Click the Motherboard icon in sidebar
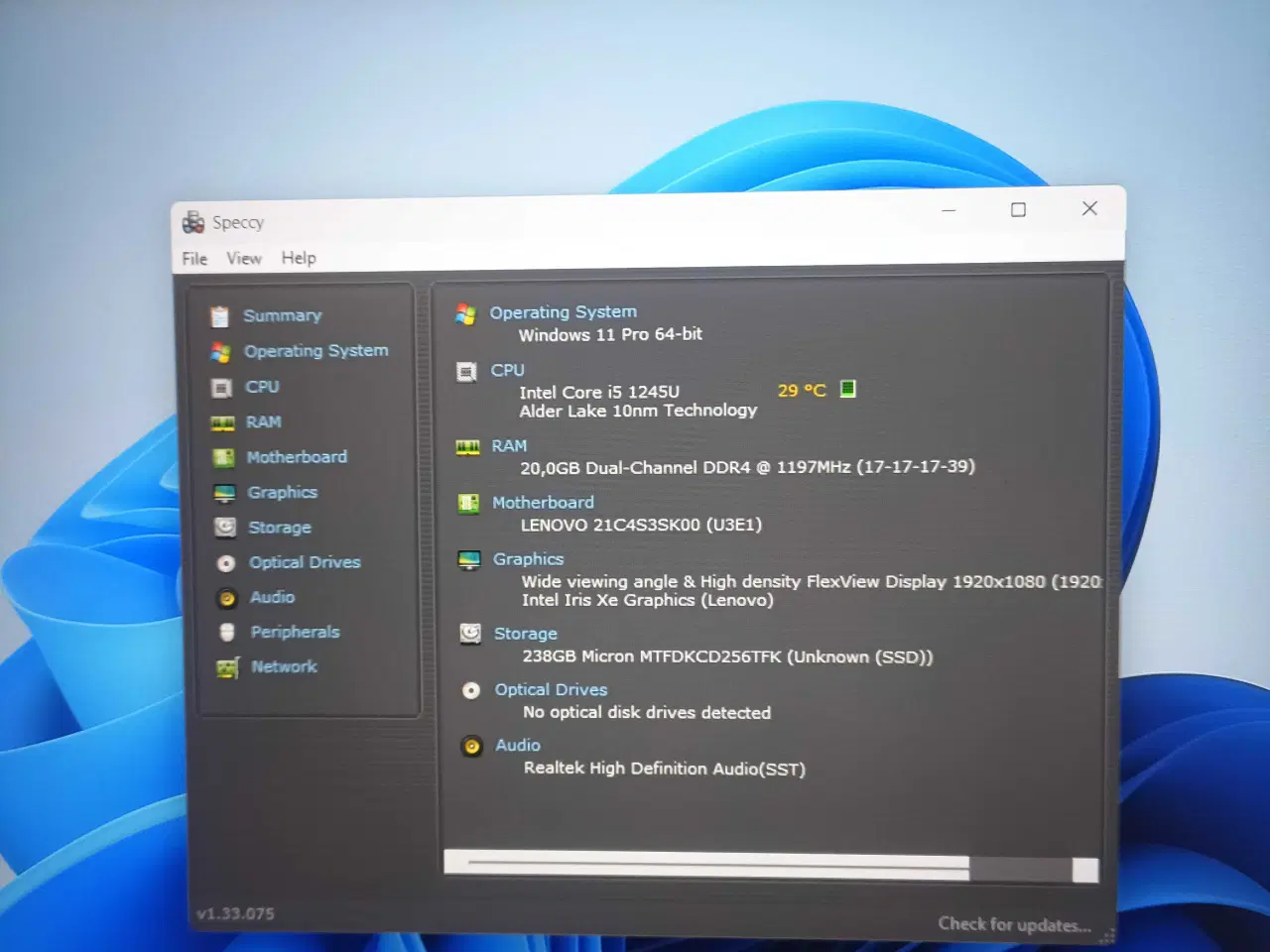 pos(223,457)
